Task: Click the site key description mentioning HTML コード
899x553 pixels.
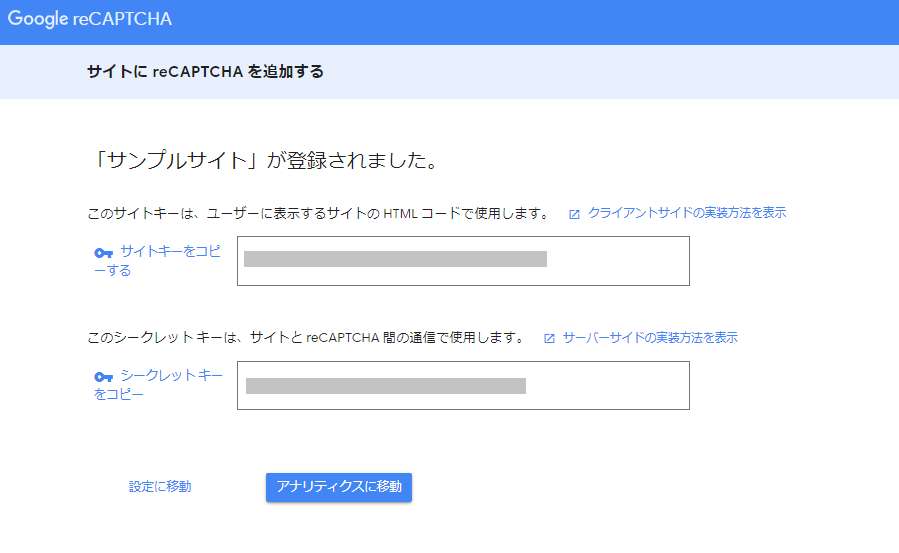Action: tap(318, 213)
